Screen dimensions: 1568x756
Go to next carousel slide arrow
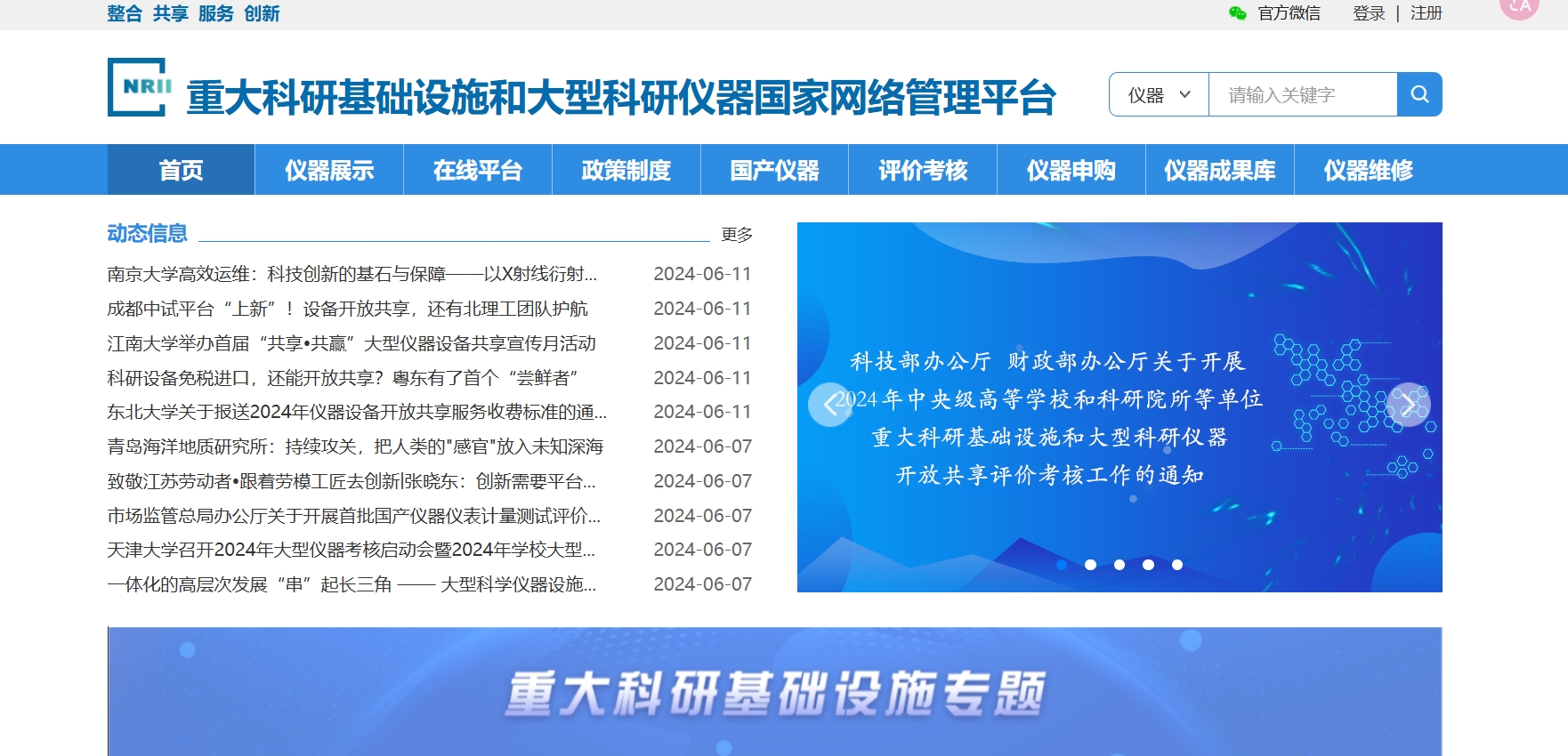pyautogui.click(x=1409, y=405)
